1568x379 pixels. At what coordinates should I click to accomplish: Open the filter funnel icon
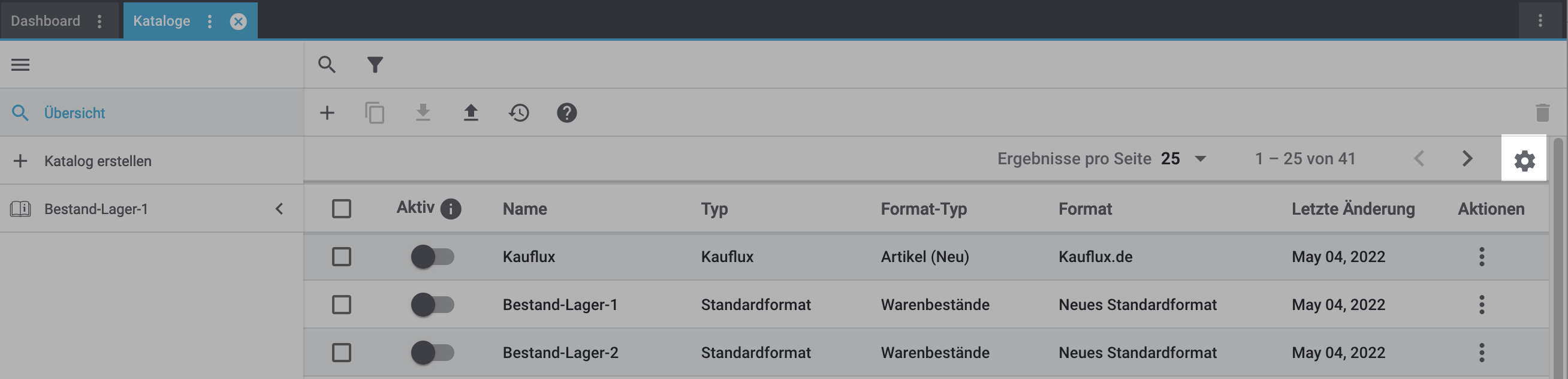tap(375, 65)
